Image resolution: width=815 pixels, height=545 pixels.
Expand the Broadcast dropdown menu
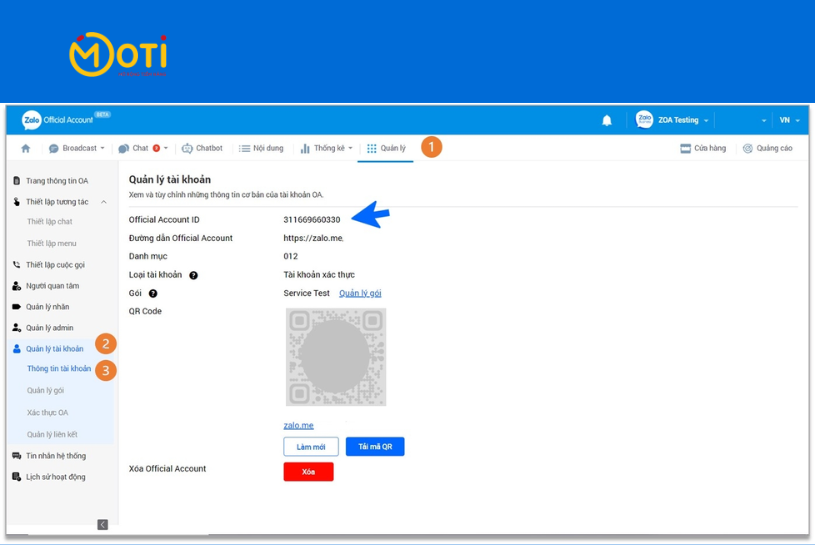coord(77,148)
